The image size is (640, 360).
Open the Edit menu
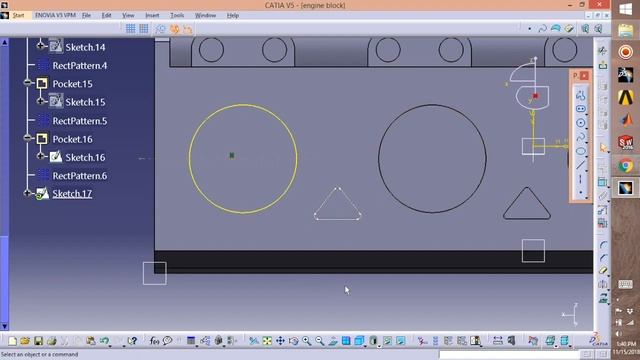pyautogui.click(x=106, y=16)
